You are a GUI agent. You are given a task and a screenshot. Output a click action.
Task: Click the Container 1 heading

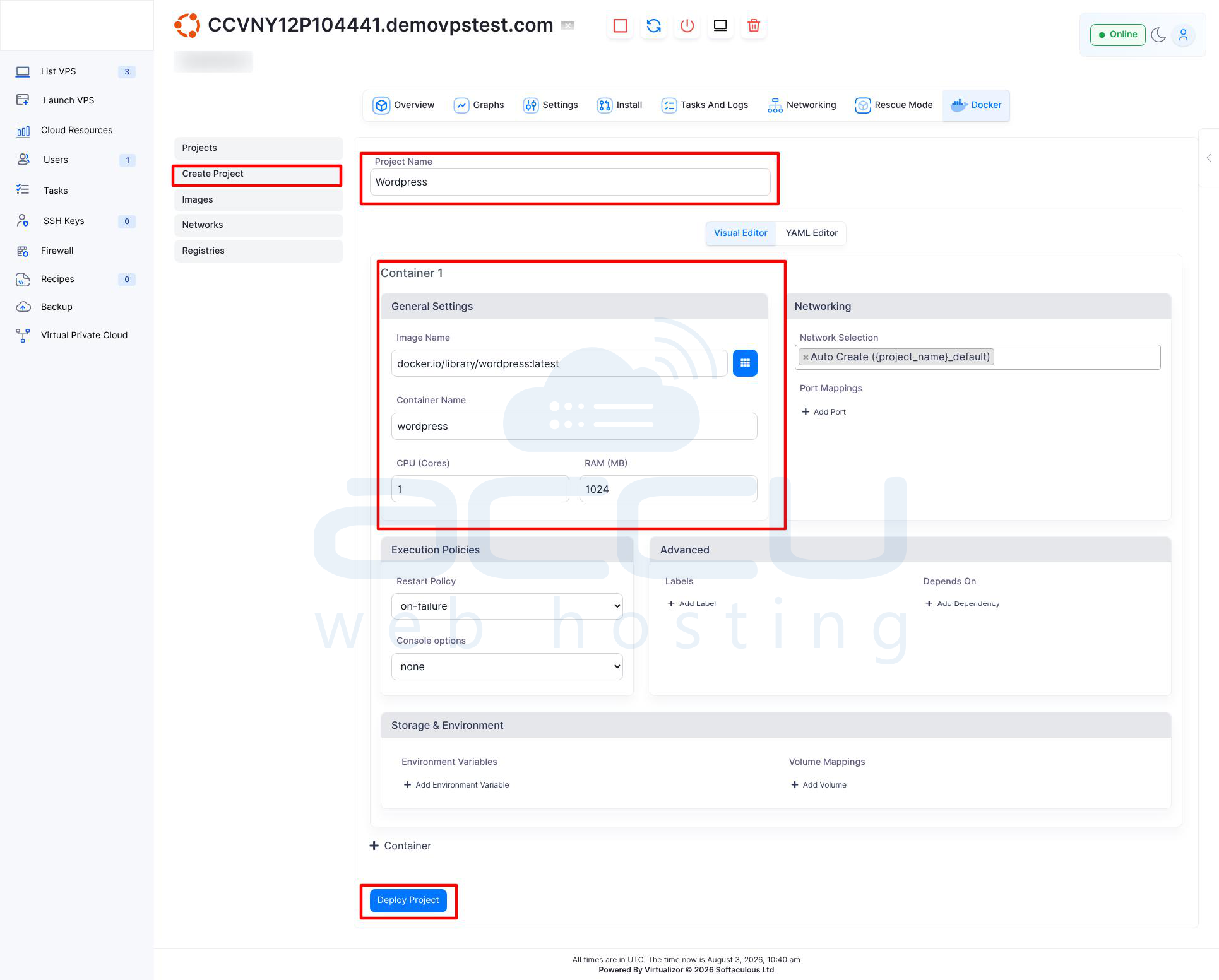[x=412, y=273]
